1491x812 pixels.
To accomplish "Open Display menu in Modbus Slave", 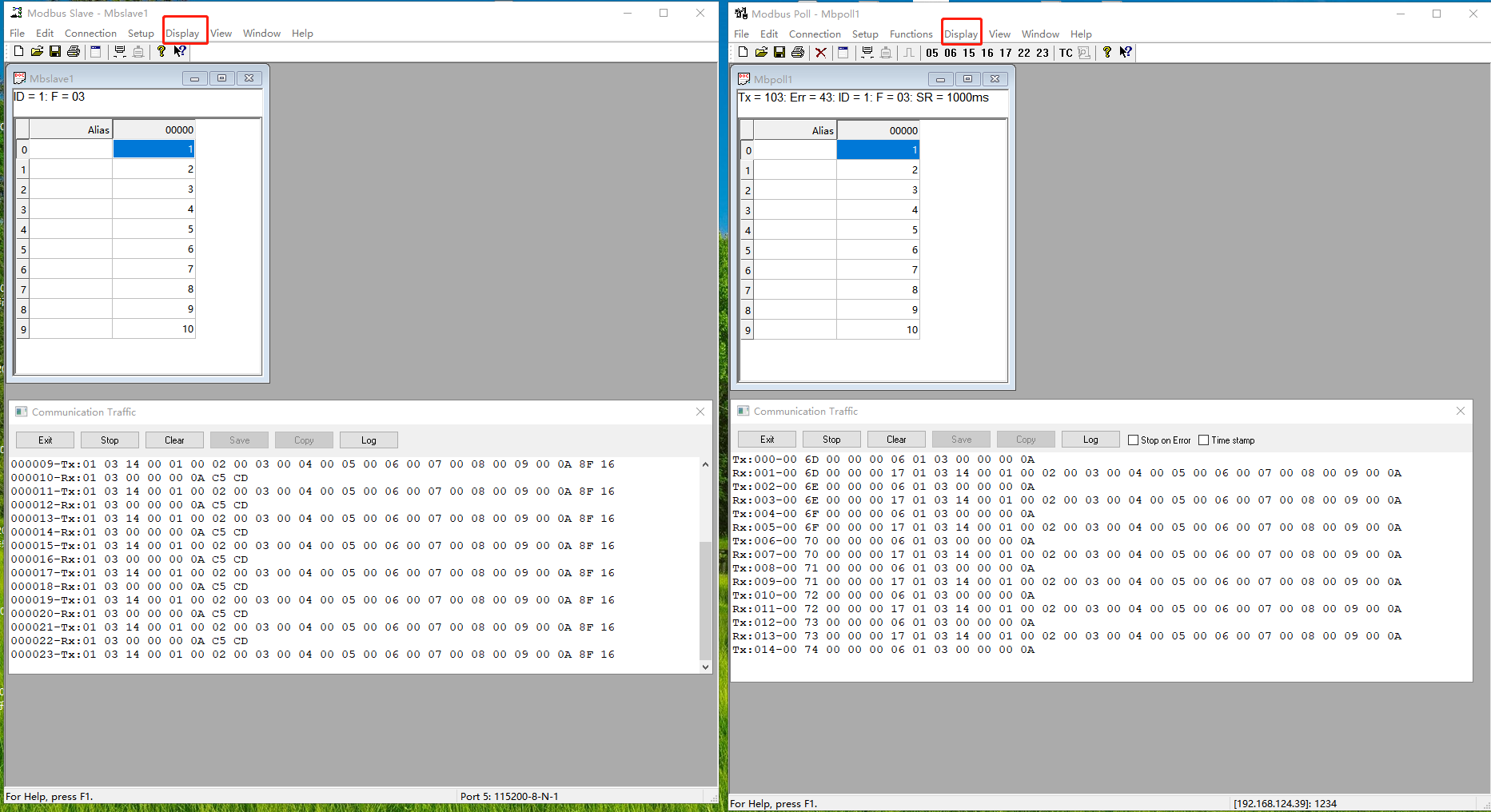I will [x=182, y=34].
